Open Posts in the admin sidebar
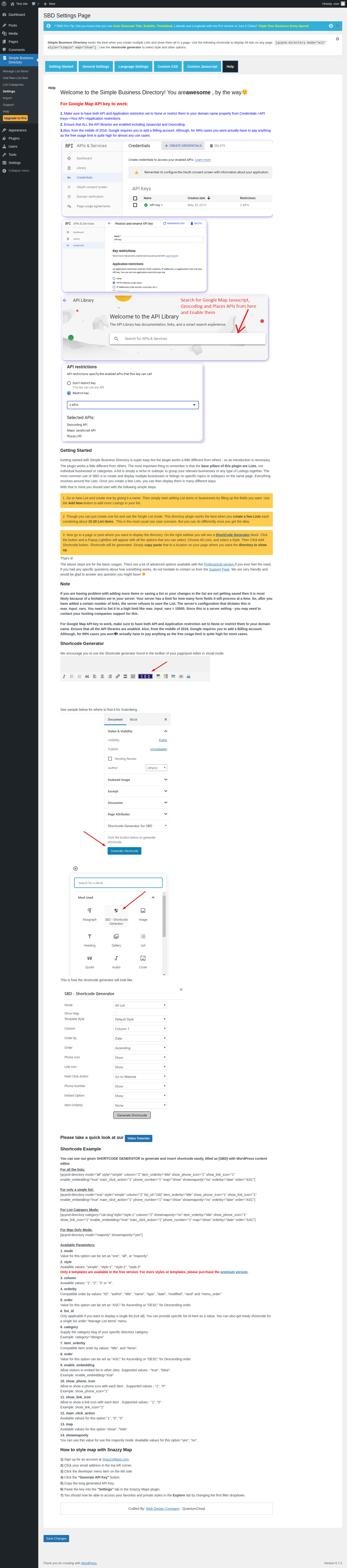347x1568 pixels. (x=13, y=26)
